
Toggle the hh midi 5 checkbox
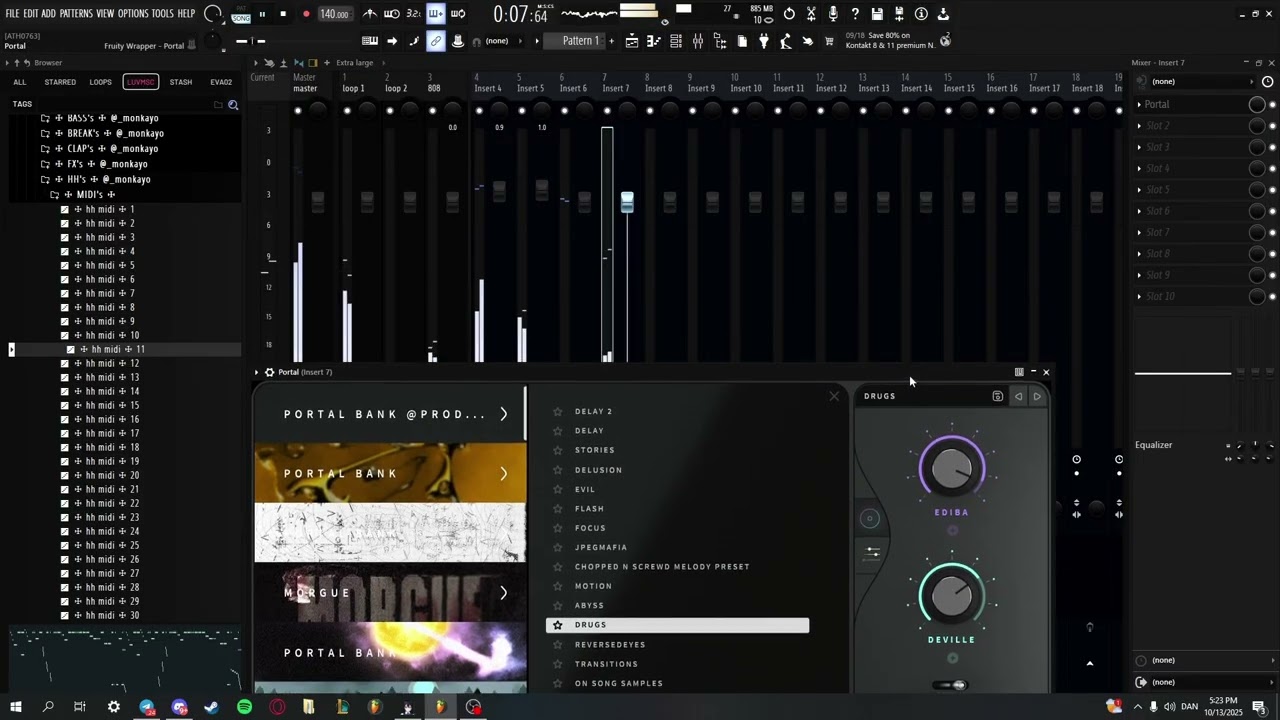click(65, 265)
